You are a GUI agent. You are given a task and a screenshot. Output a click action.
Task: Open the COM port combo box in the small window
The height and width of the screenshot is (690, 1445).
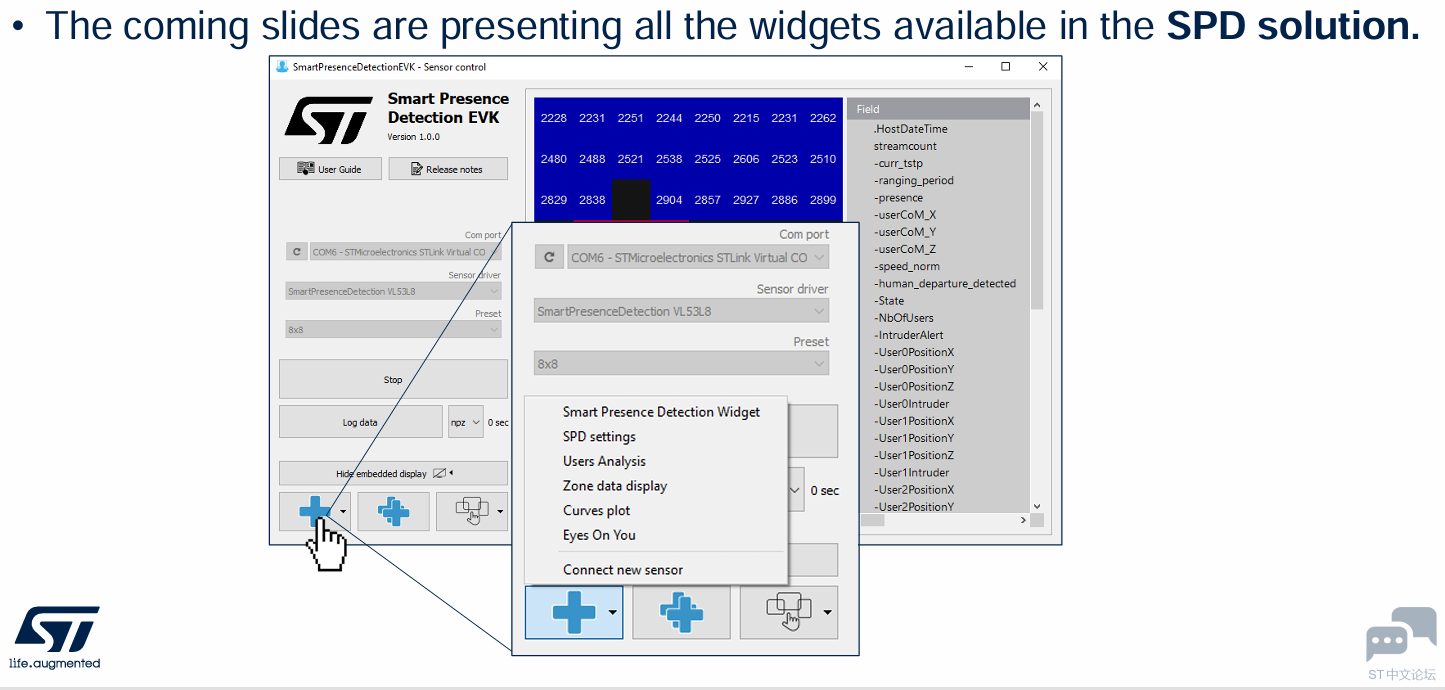coord(406,252)
